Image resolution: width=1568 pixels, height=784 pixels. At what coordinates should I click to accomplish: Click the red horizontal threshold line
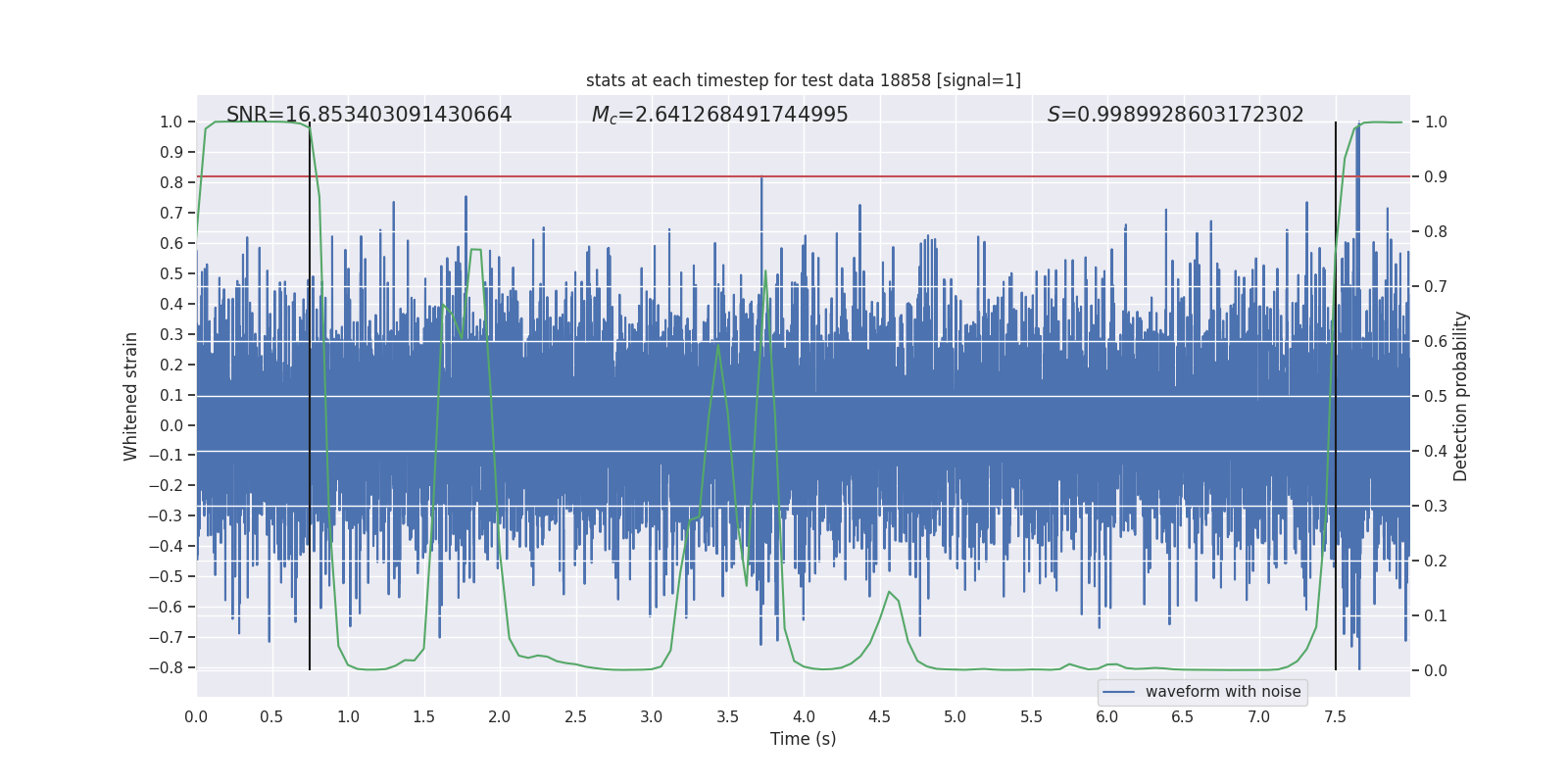tap(804, 176)
